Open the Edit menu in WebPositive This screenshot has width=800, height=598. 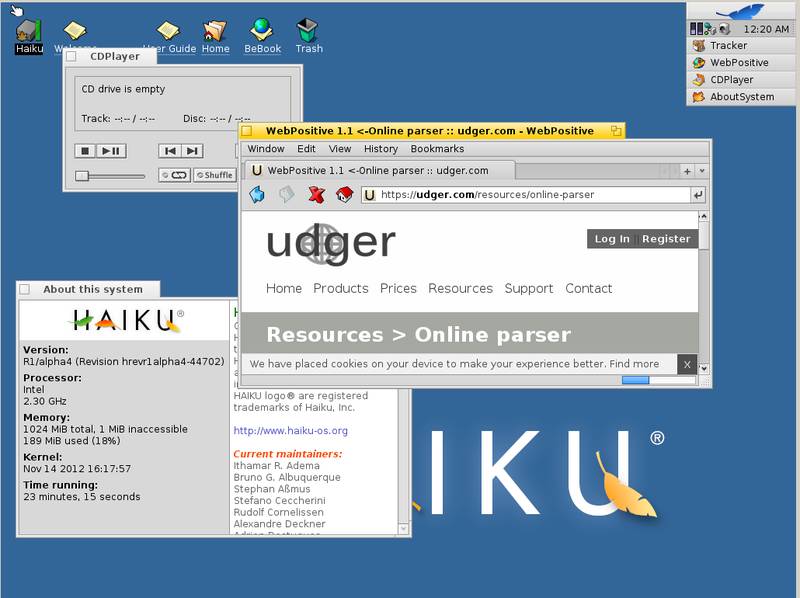306,148
